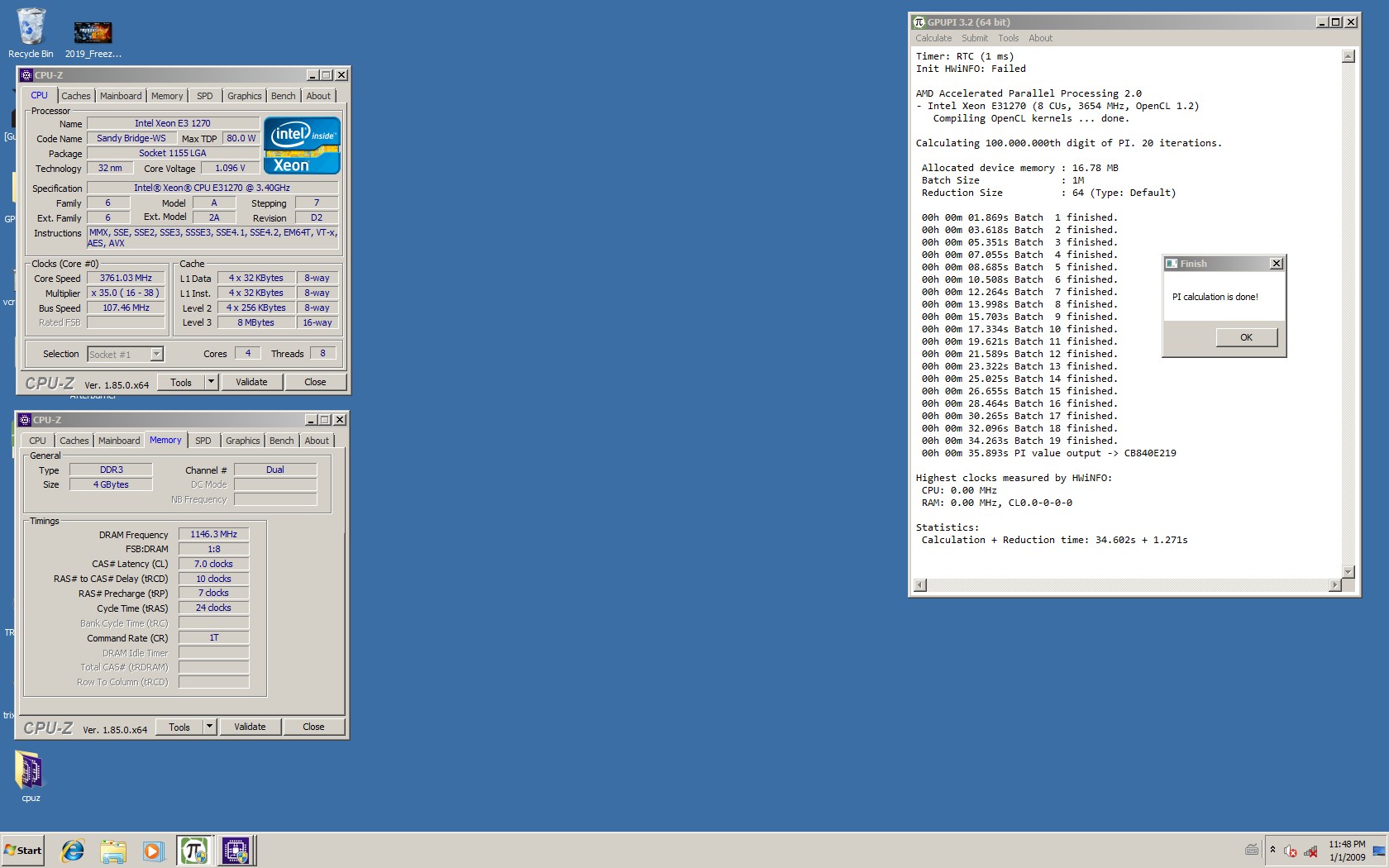Click the lower CPU-Z window title icon
The width and height of the screenshot is (1389, 868).
(24, 420)
